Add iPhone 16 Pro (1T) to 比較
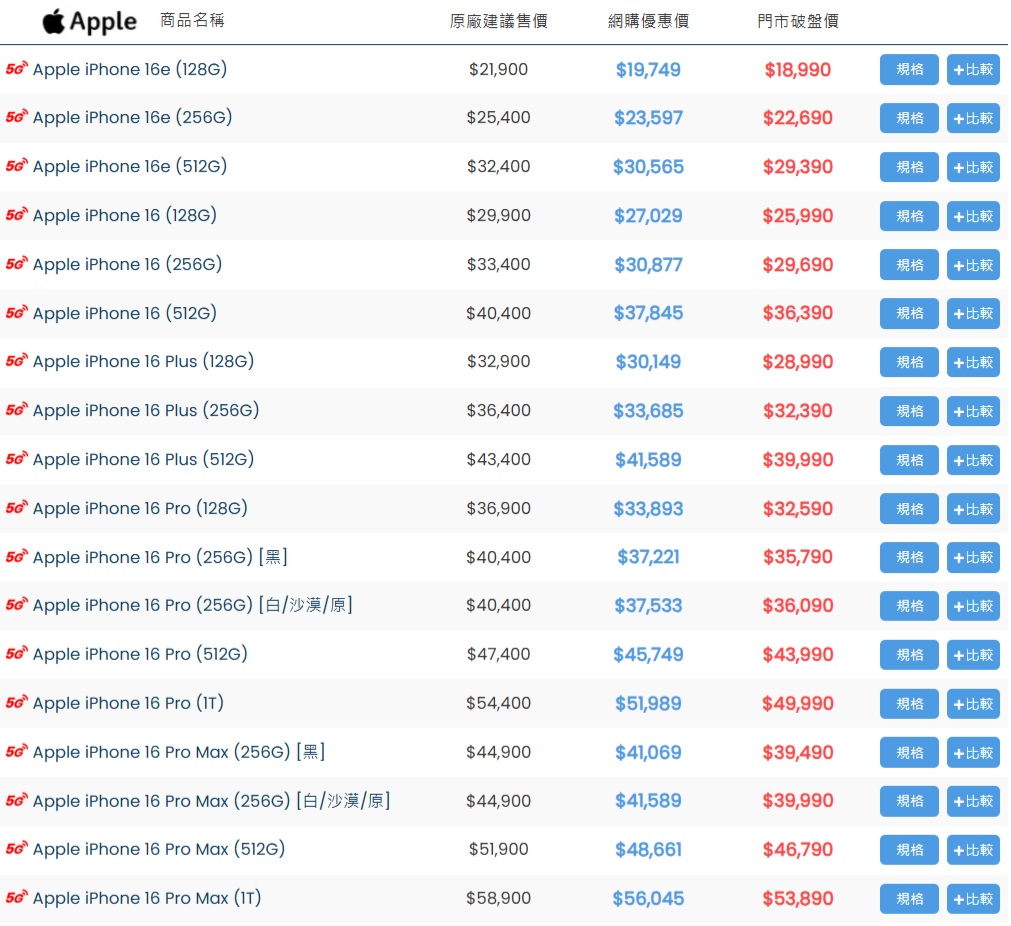The width and height of the screenshot is (1011, 926). [x=972, y=704]
